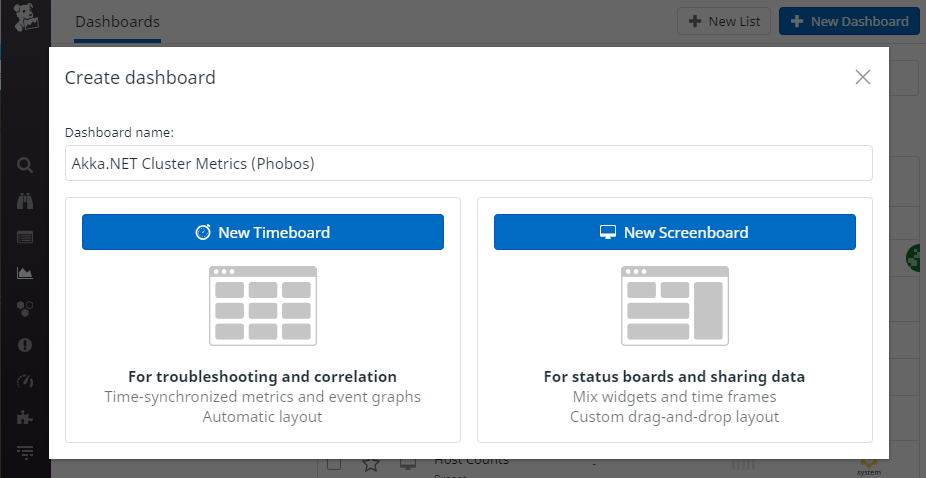
Task: Click 'Time-synchronized metrics and event graphs' text
Action: tap(263, 396)
